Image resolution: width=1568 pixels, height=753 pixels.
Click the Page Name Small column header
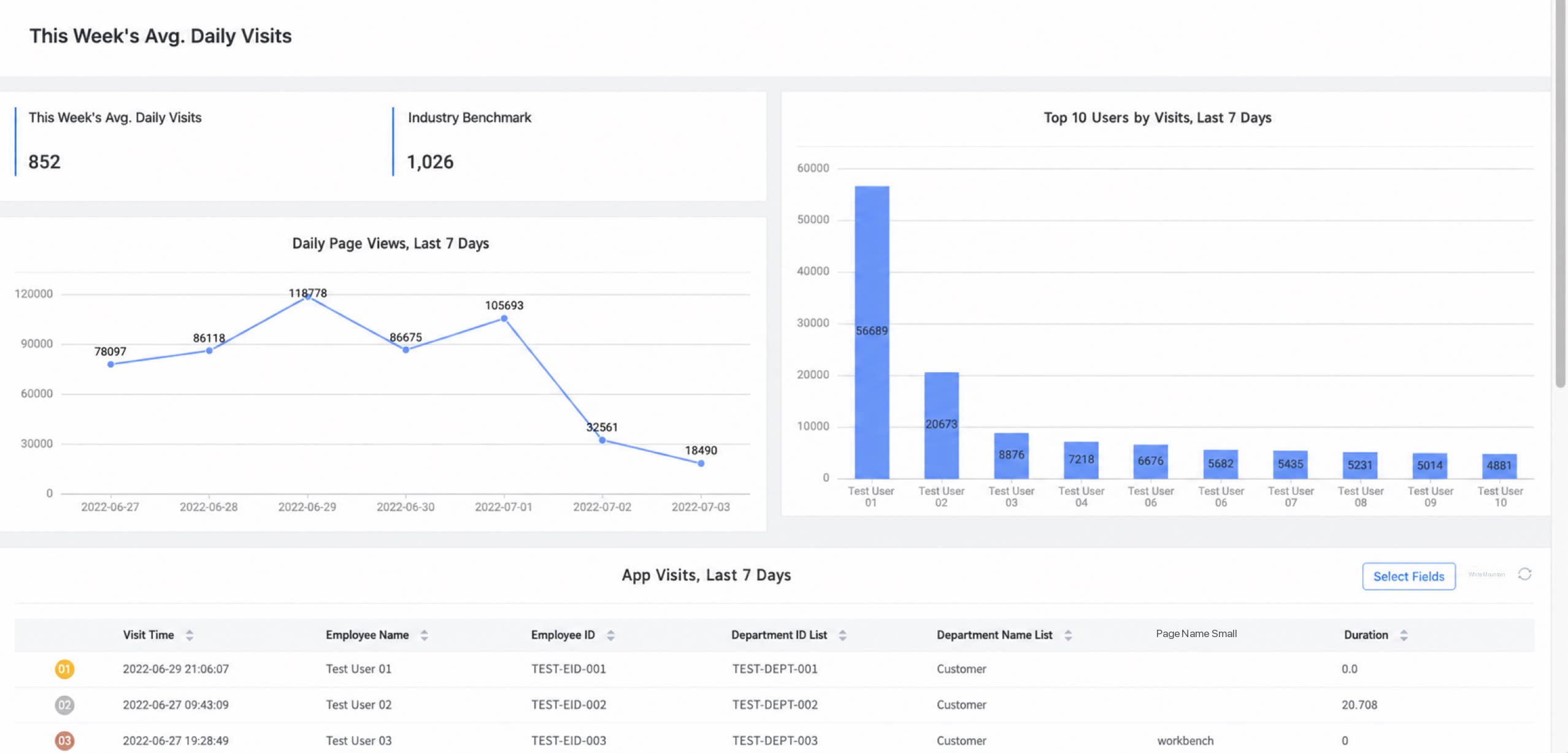(1196, 634)
